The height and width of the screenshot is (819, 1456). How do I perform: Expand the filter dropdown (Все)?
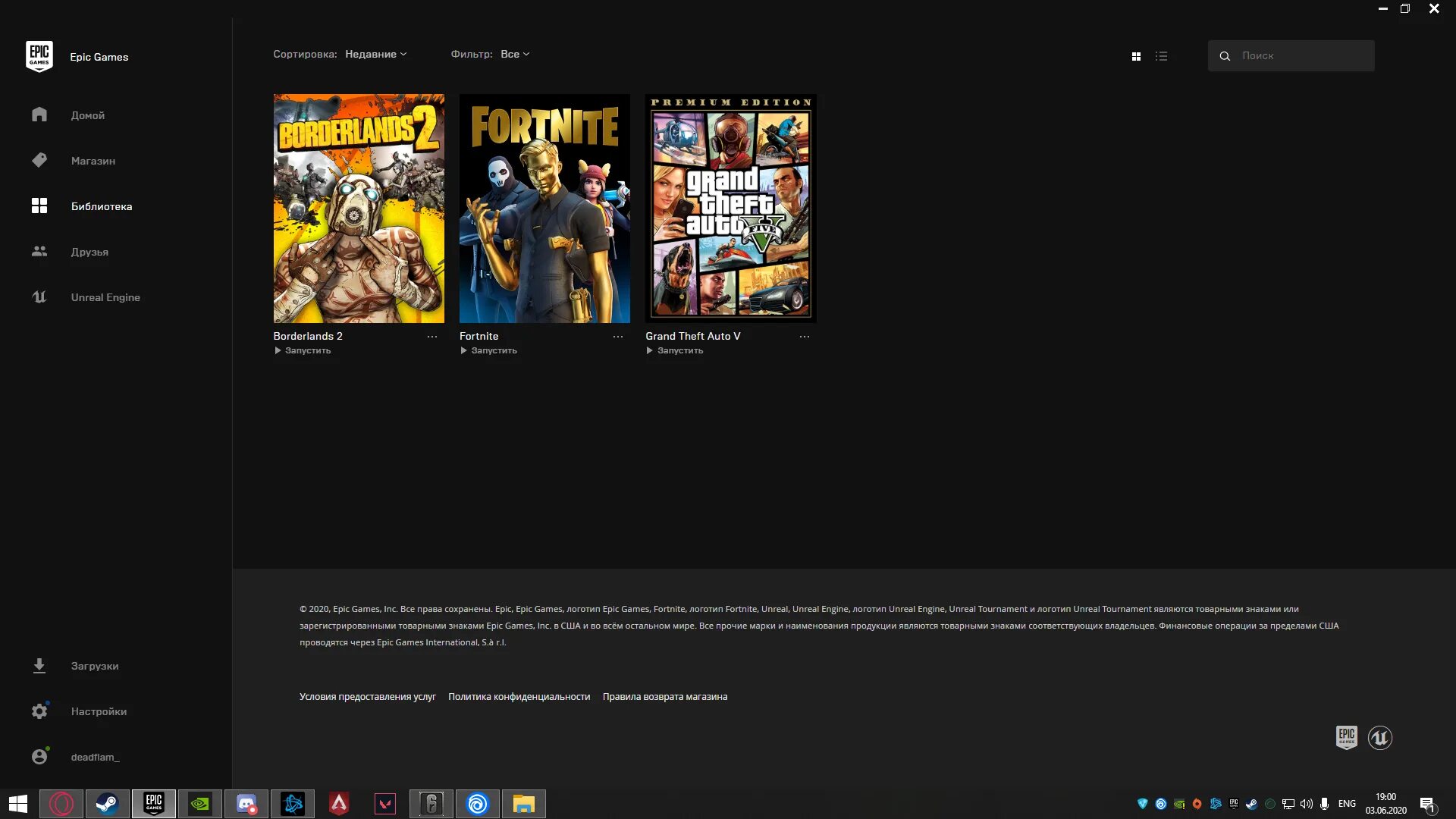(515, 54)
